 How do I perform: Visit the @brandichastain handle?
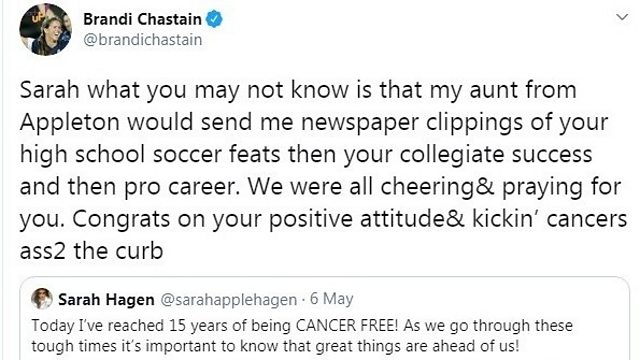[142, 40]
